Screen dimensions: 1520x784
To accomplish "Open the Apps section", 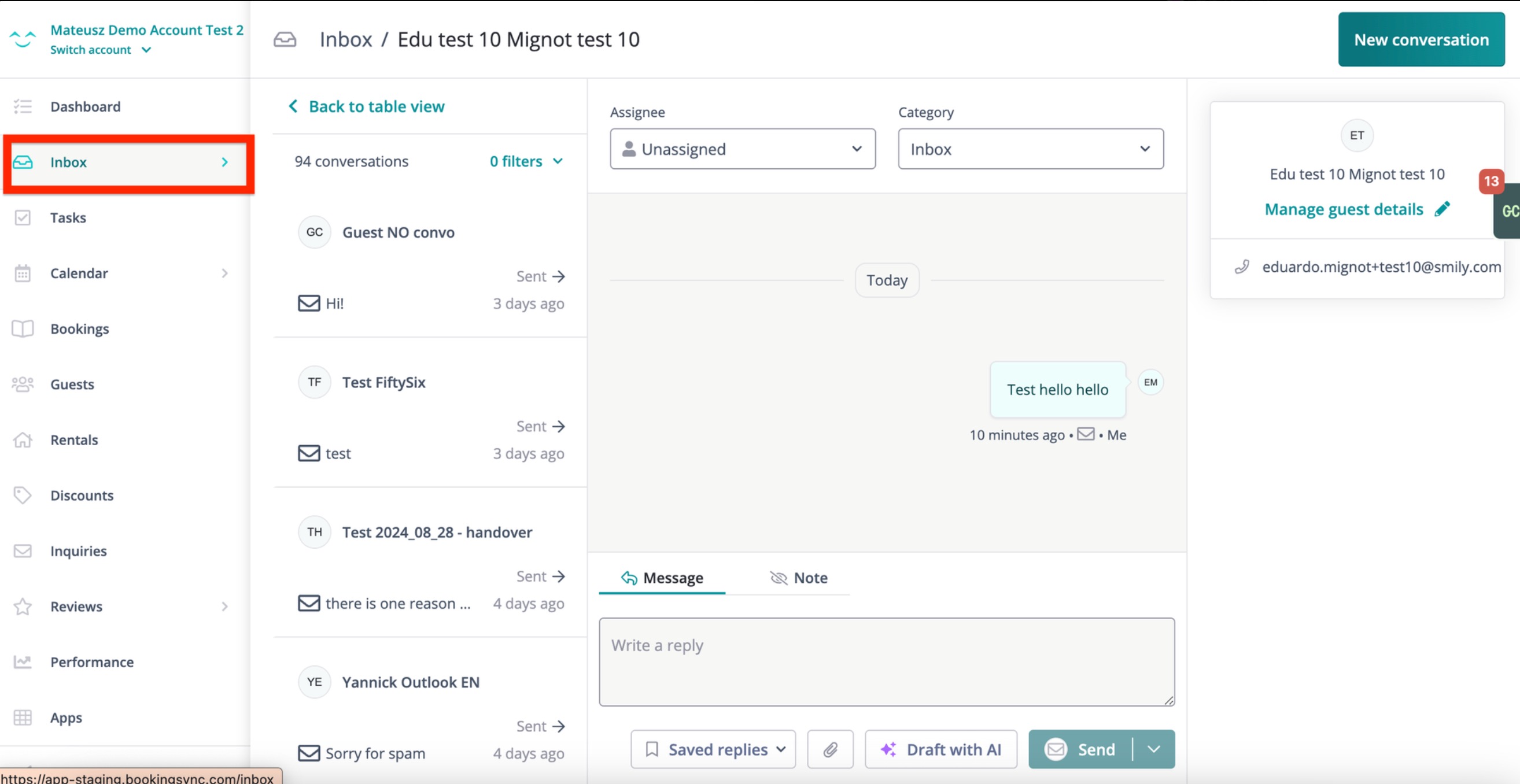I will click(65, 718).
